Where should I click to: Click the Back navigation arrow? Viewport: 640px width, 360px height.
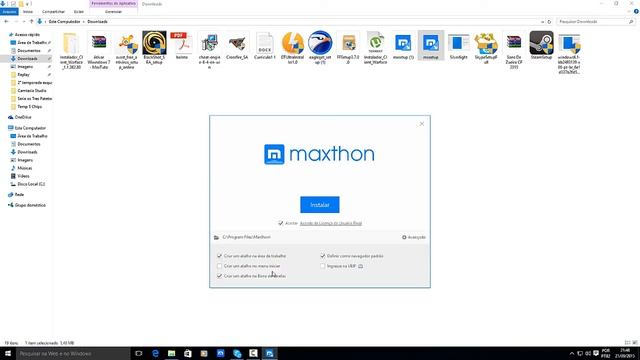(x=6, y=22)
